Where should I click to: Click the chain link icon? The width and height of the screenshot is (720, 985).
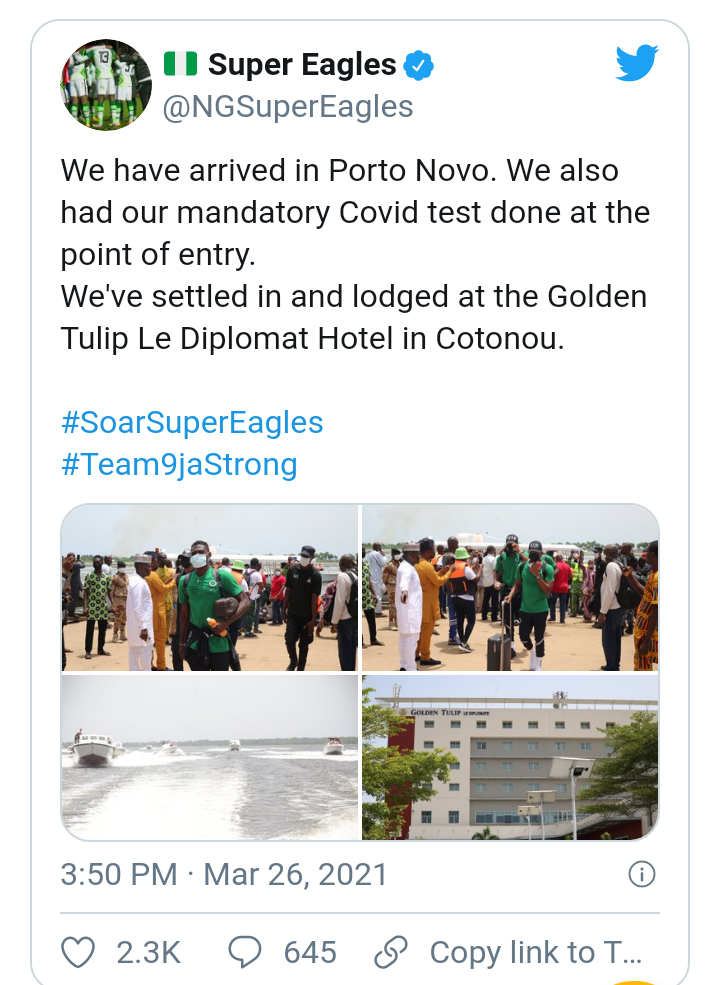tap(391, 952)
